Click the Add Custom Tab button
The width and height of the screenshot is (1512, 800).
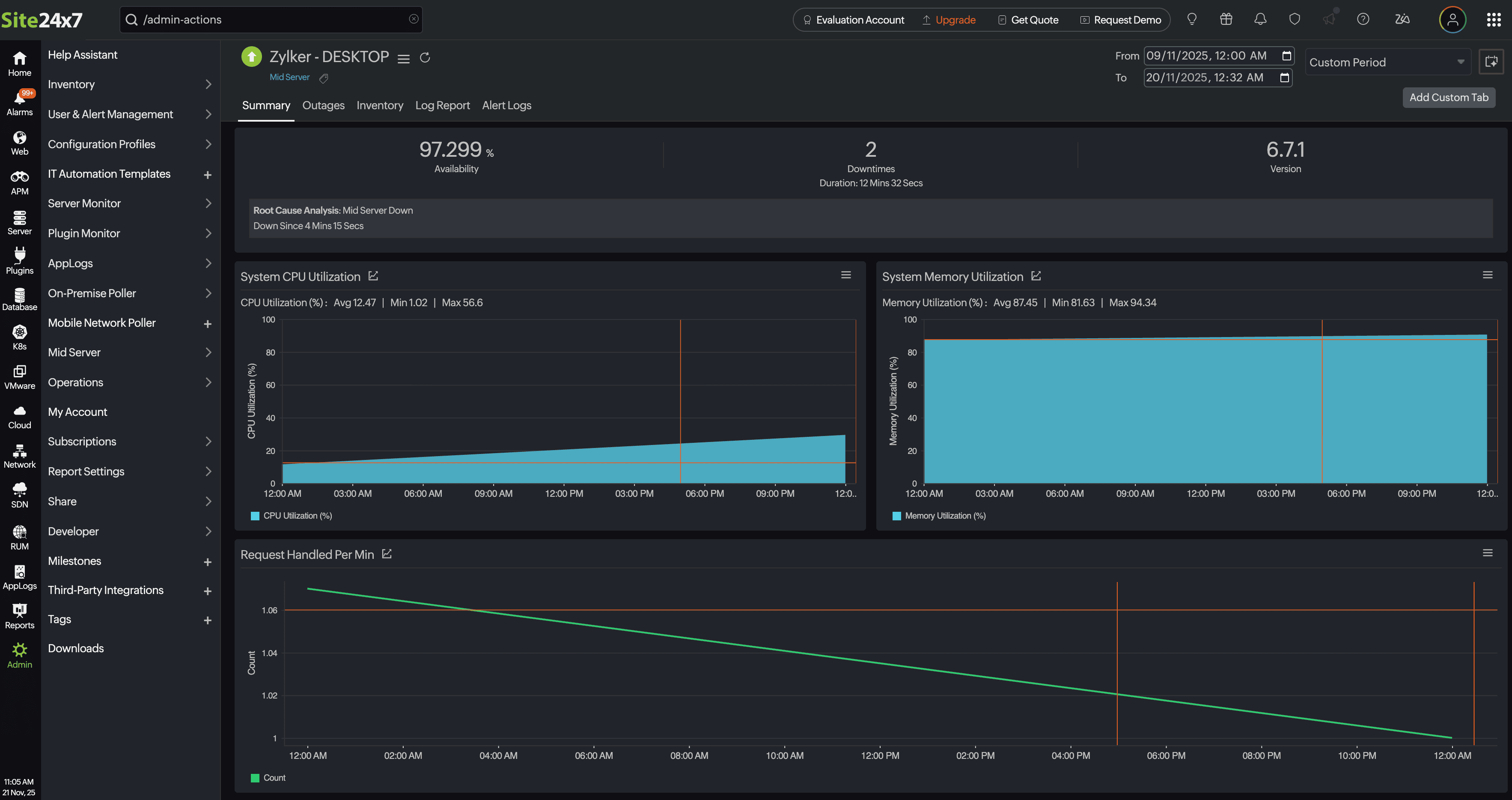tap(1449, 97)
